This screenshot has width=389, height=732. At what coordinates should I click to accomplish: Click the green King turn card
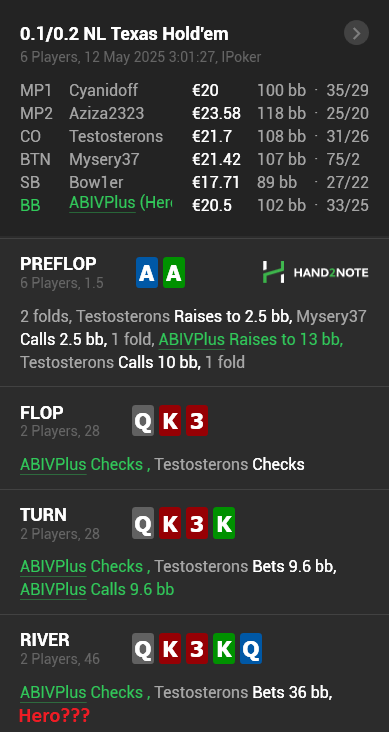pos(224,523)
